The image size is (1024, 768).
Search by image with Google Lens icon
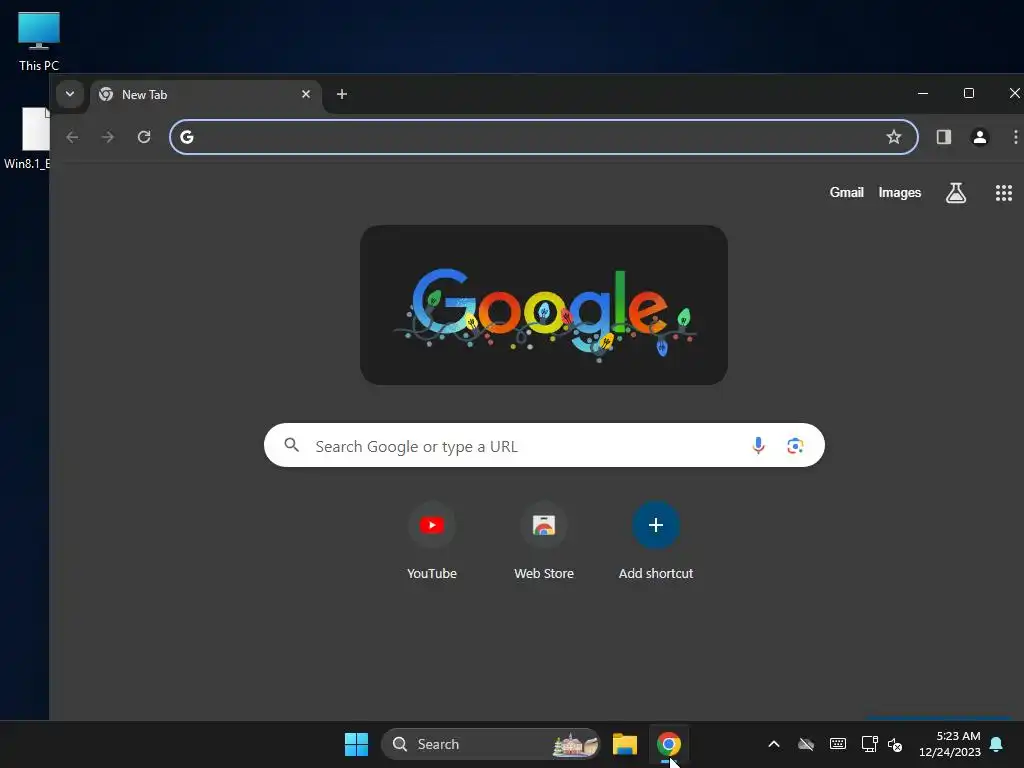point(795,446)
